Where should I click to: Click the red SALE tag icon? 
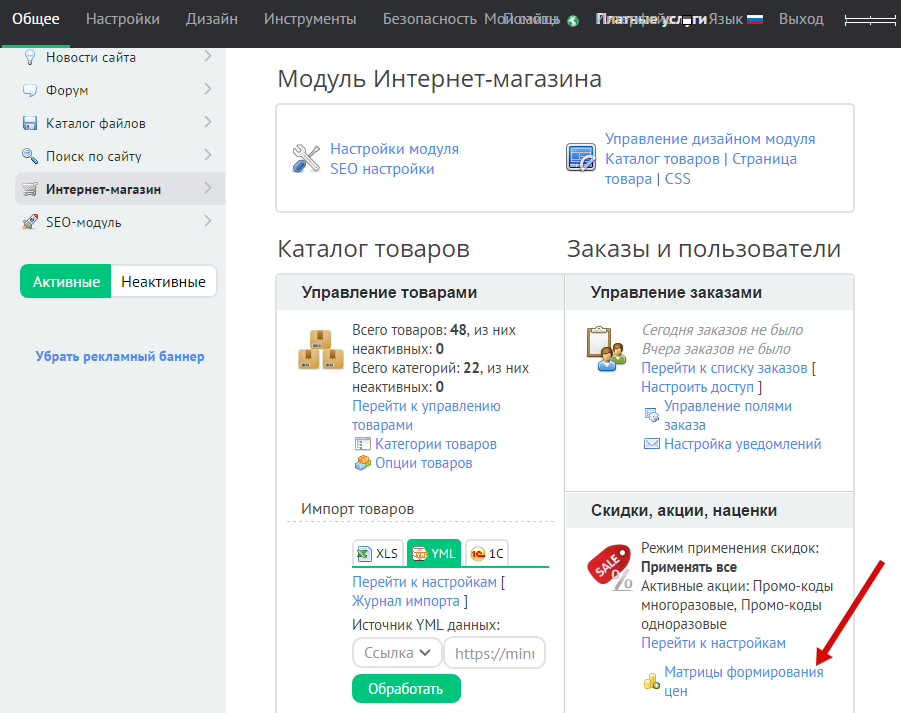point(609,567)
